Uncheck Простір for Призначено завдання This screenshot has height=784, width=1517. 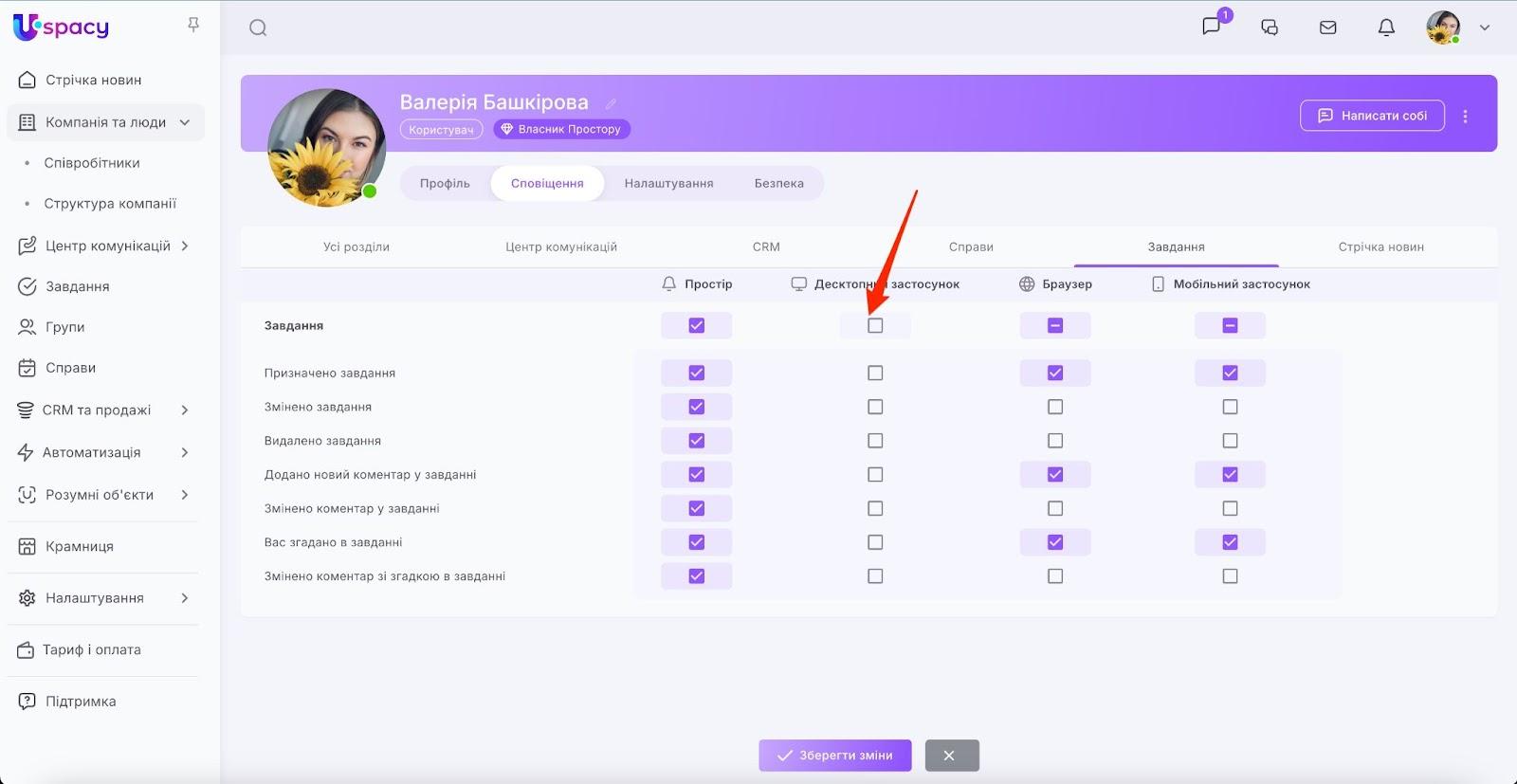pyautogui.click(x=697, y=373)
